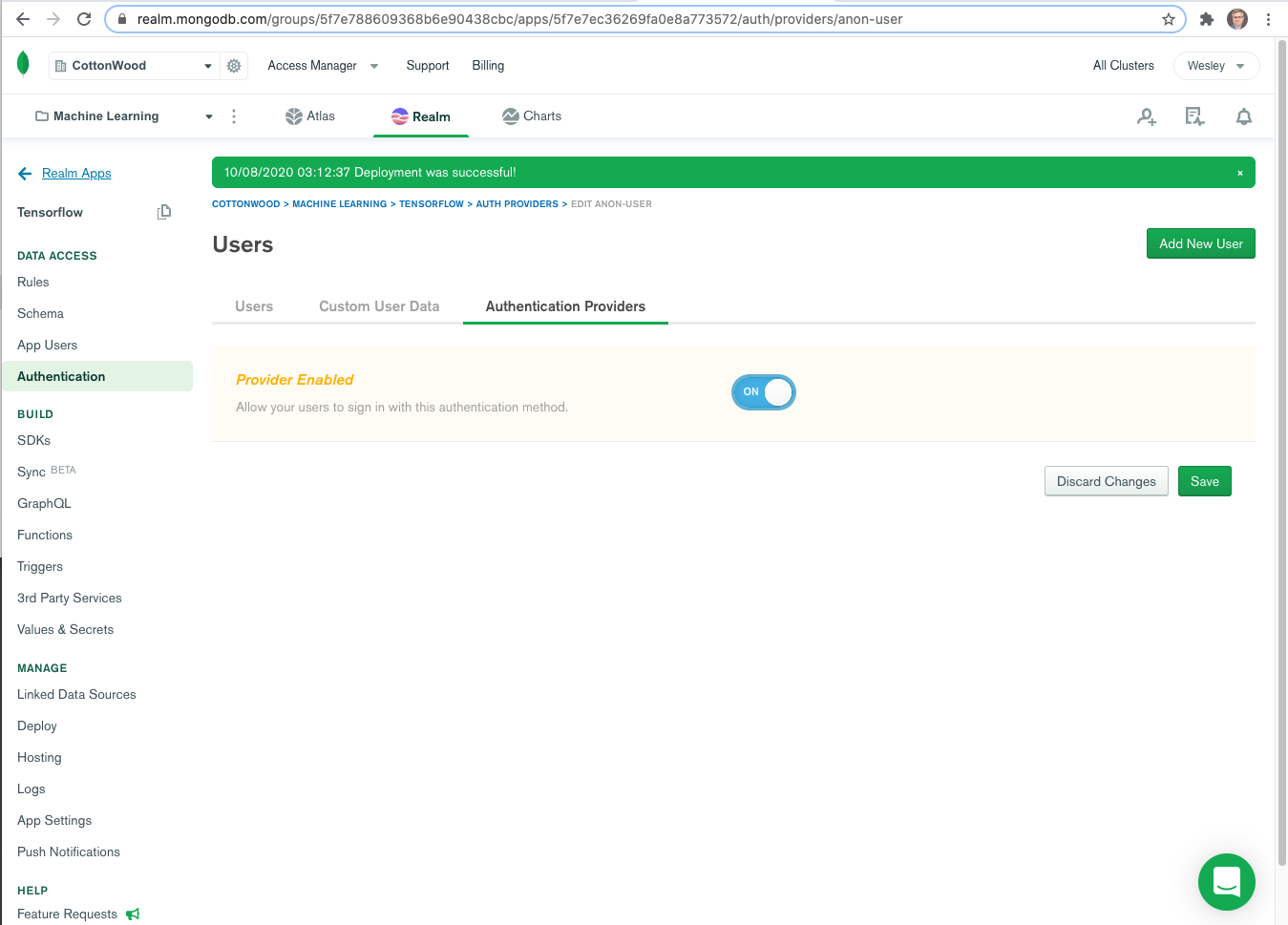Image resolution: width=1288 pixels, height=925 pixels.
Task: Open organization settings gear icon
Action: pos(234,66)
